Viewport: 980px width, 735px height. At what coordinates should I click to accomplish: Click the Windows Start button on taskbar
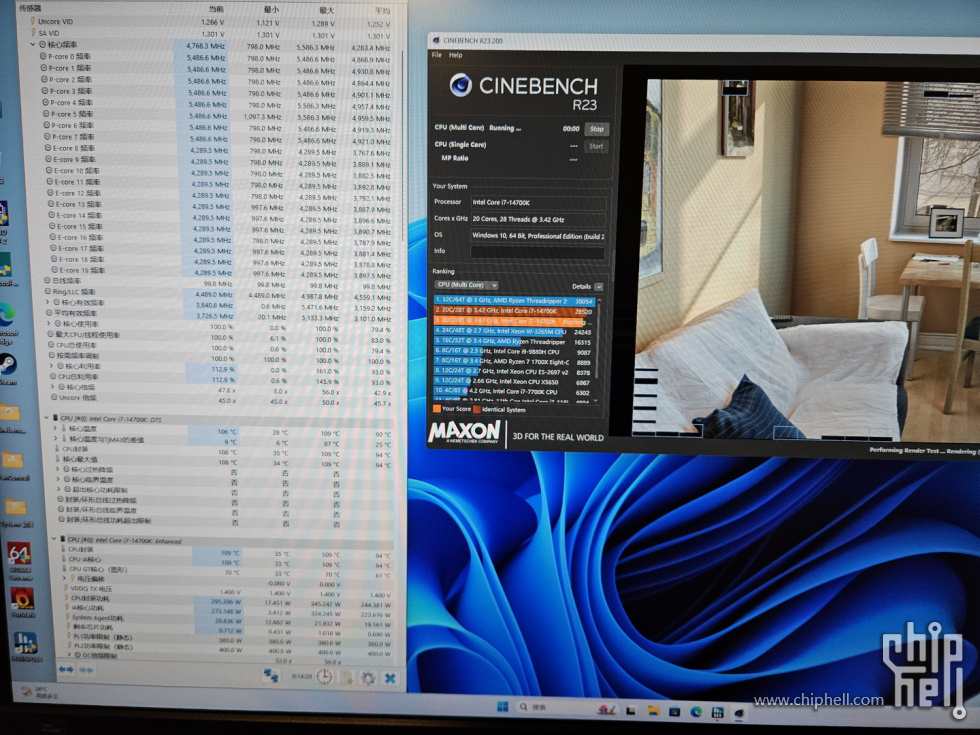[502, 706]
